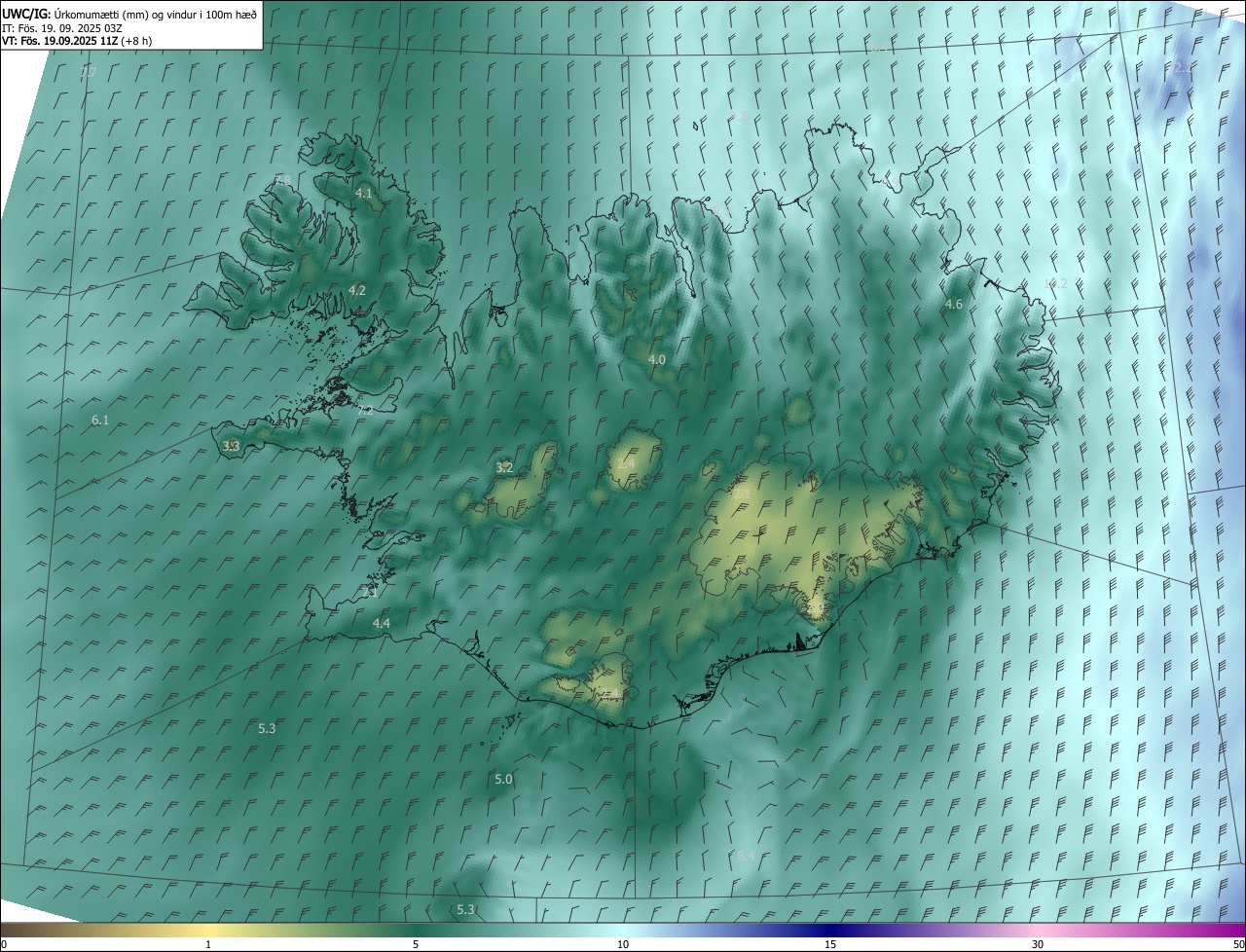Click the 6.1 value label on the map
This screenshot has height=952, width=1246.
tap(100, 421)
